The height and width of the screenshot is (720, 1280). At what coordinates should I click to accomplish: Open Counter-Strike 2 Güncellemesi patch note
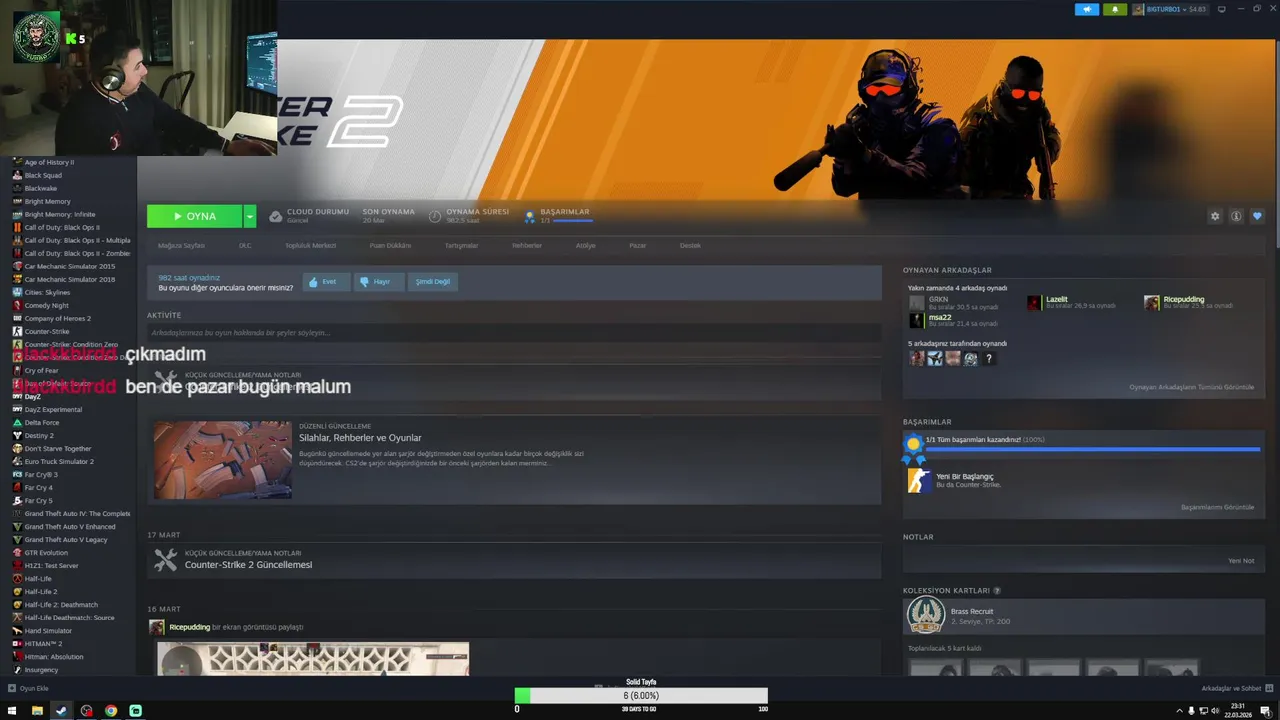click(x=248, y=565)
